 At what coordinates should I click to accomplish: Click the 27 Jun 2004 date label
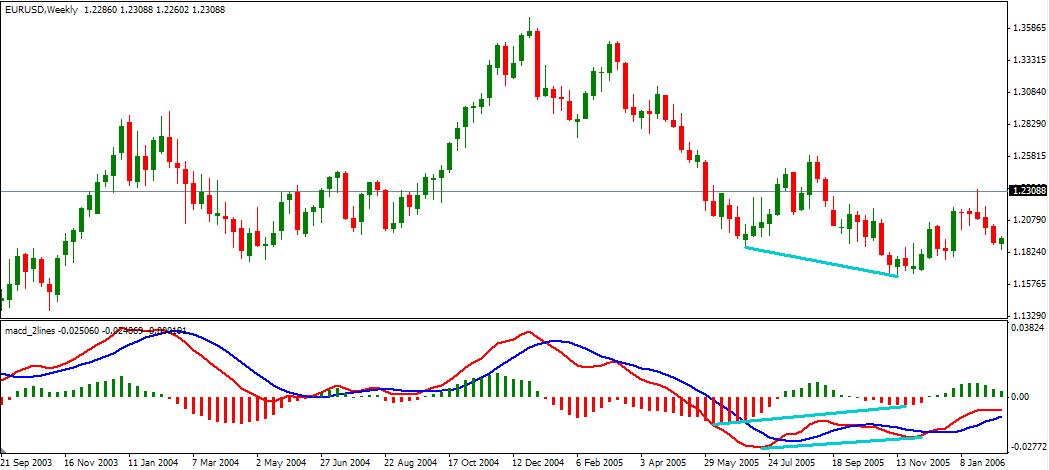pos(346,464)
